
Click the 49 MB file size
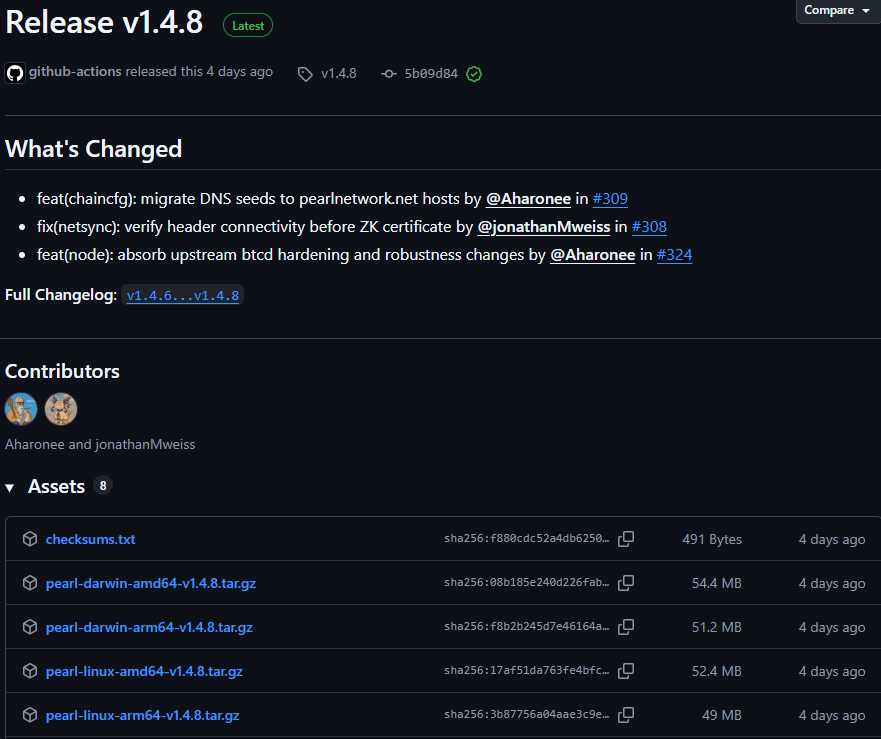(721, 715)
